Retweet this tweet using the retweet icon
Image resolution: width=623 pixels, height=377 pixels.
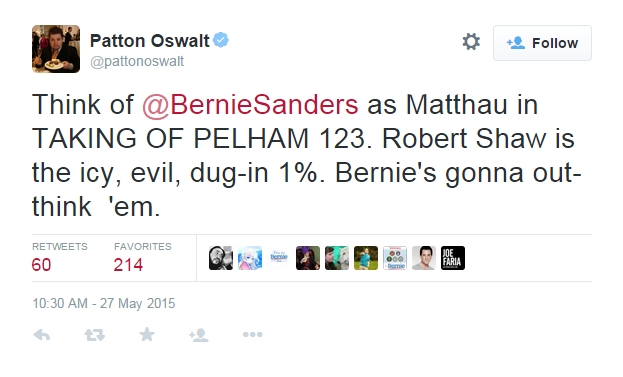(95, 335)
